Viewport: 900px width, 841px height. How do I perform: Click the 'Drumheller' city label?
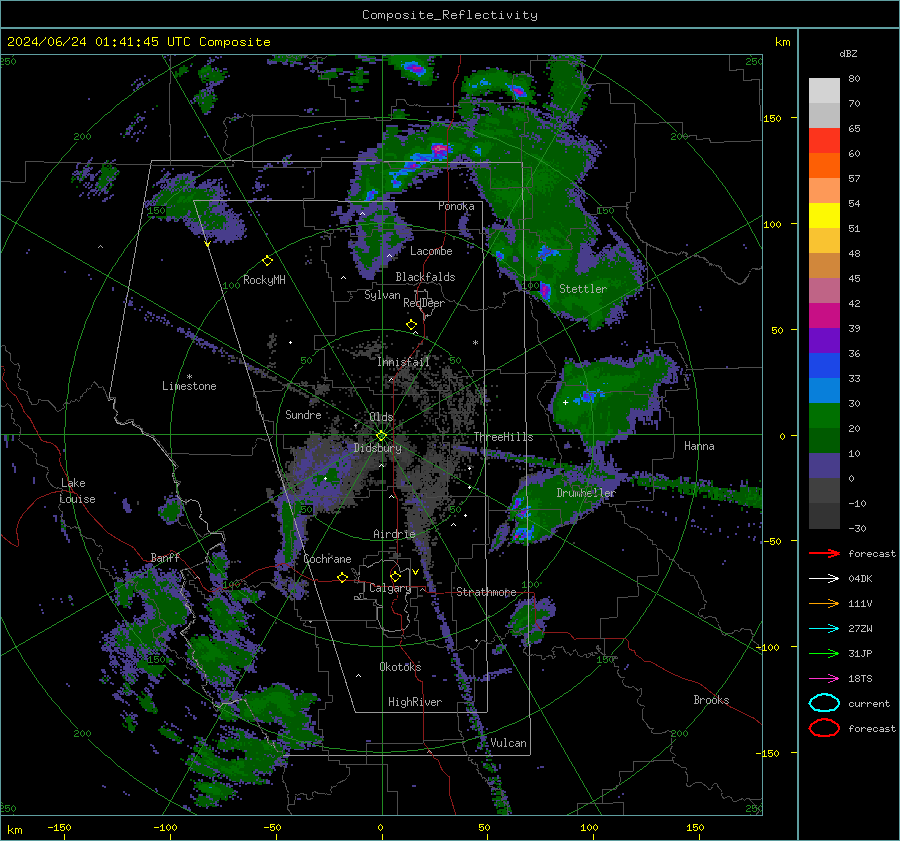[x=585, y=493]
